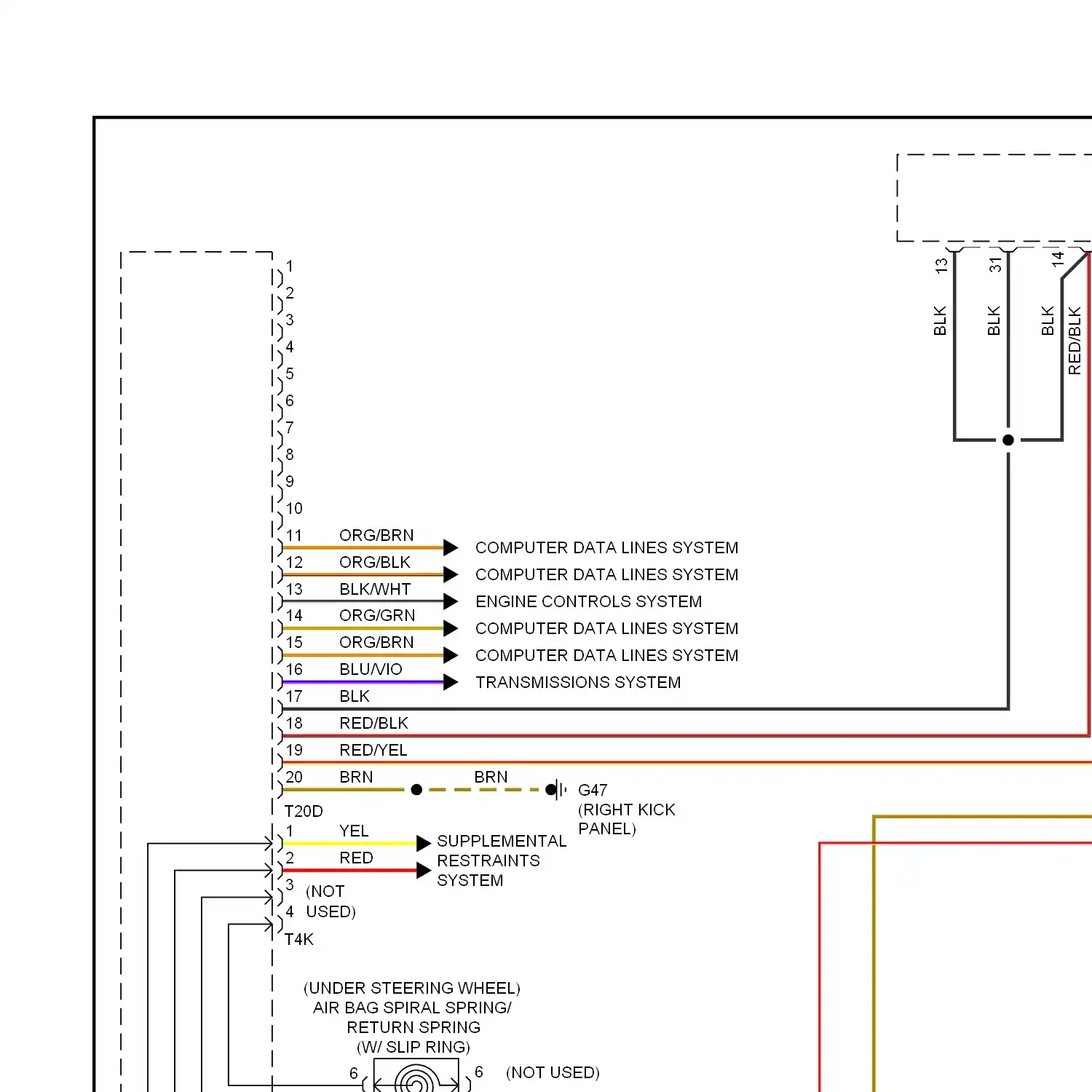The width and height of the screenshot is (1092, 1092).
Task: Click the ORG/BLK wire arrowhead
Action: click(451, 574)
